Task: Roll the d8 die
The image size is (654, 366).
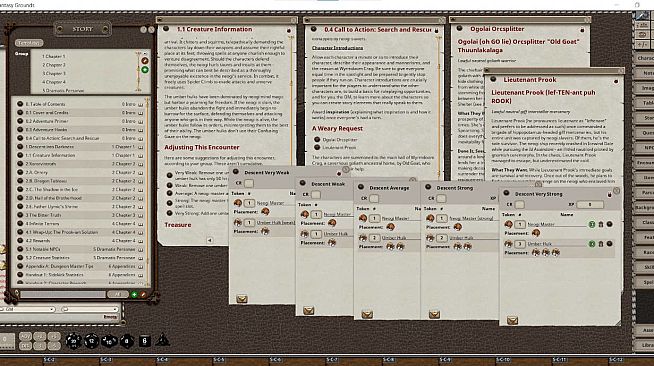Action: pyautogui.click(x=127, y=341)
